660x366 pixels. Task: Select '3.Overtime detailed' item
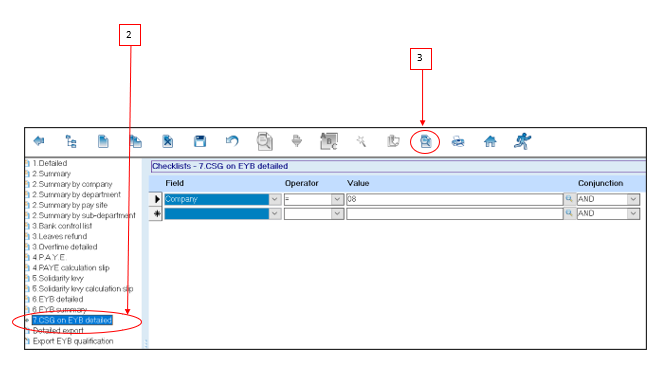[x=64, y=247]
